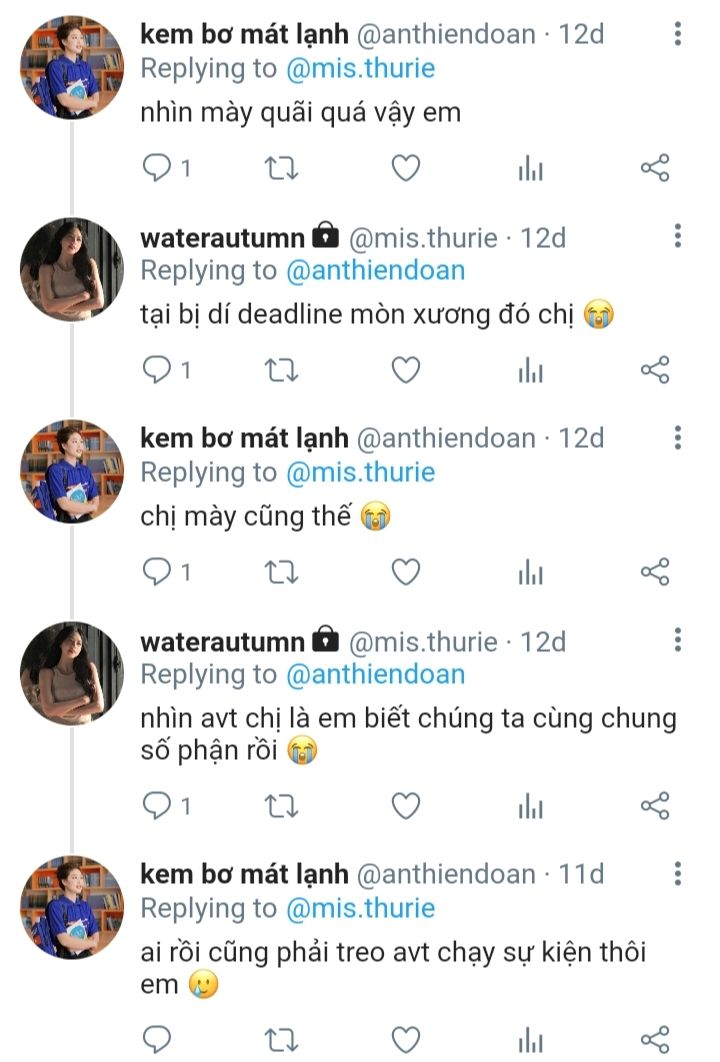The image size is (720, 1062).
Task: Open more options on "chị mày cũng thế" tweet
Action: (677, 438)
